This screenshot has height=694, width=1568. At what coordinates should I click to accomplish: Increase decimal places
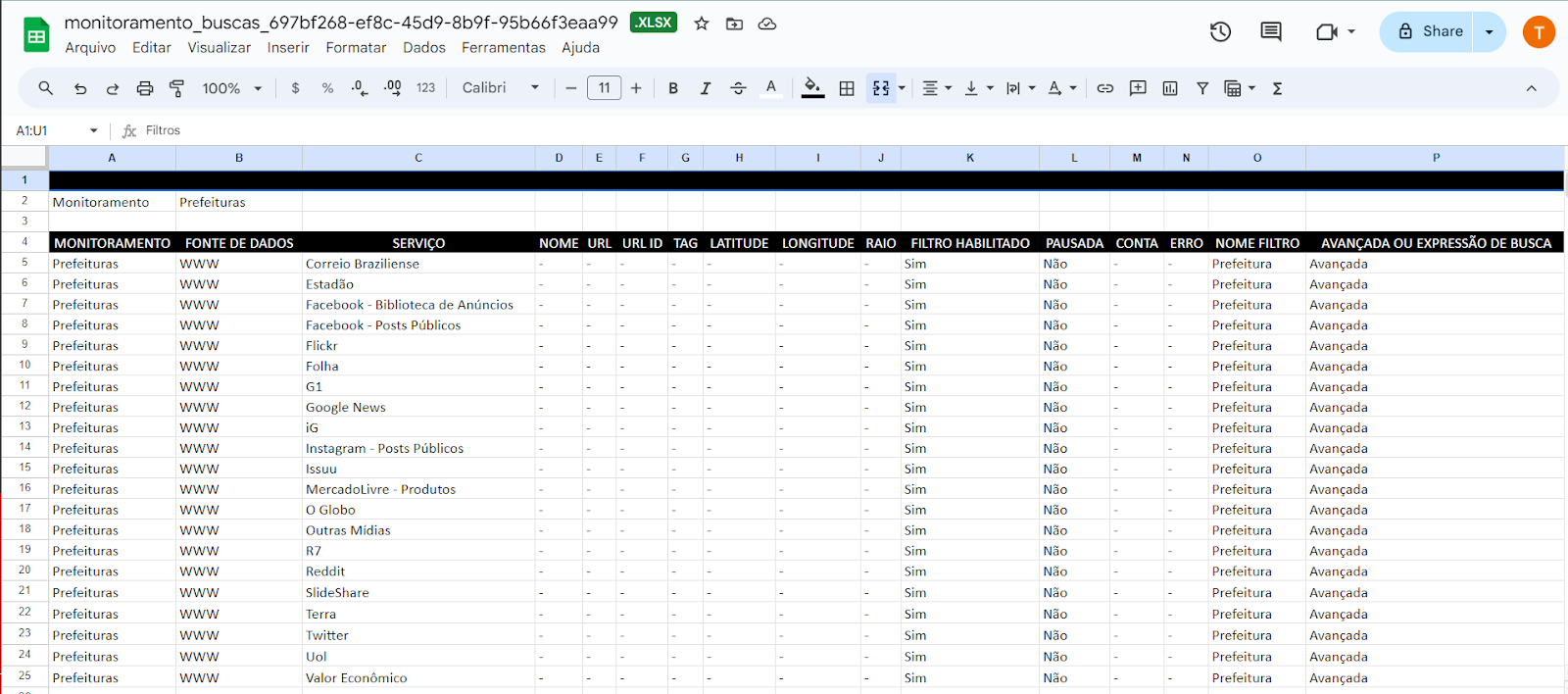click(392, 88)
